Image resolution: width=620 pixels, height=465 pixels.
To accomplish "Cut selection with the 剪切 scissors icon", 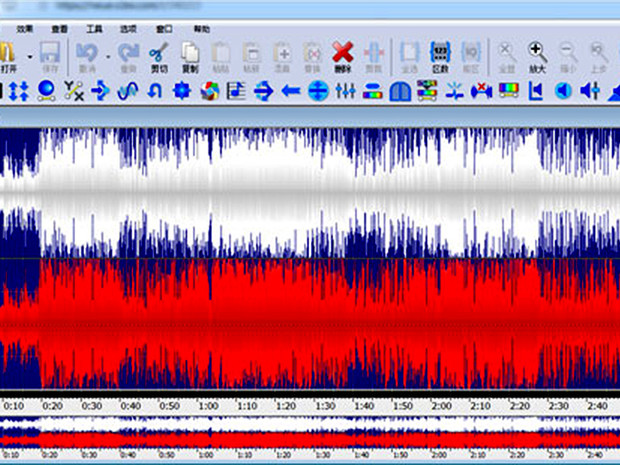I will (158, 55).
